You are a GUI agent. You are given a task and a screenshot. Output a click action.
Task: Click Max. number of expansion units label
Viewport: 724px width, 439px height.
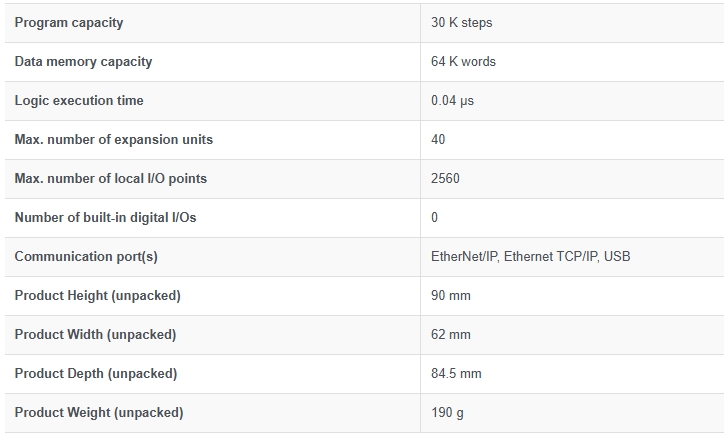(x=114, y=140)
